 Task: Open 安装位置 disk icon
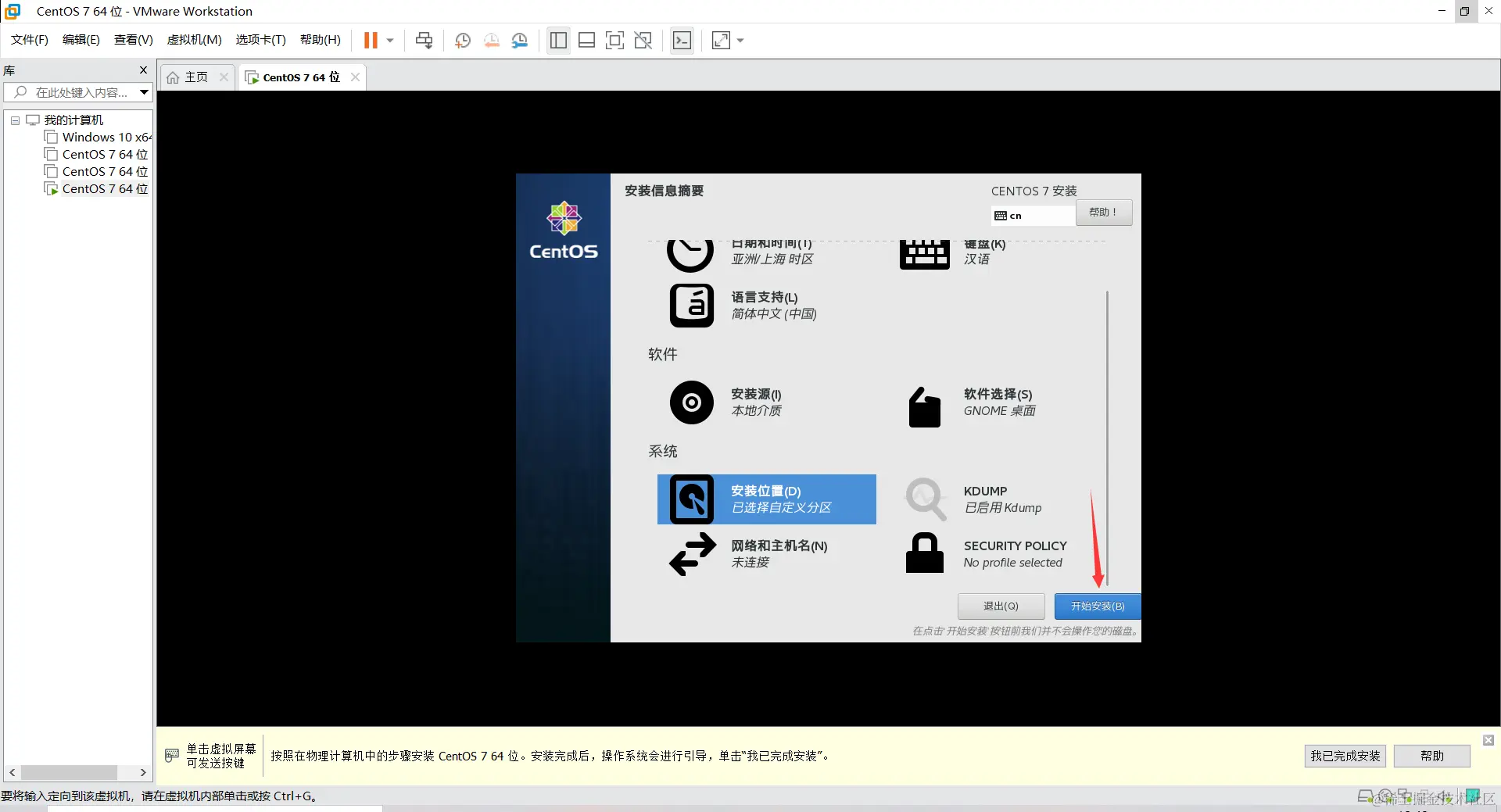coord(692,499)
